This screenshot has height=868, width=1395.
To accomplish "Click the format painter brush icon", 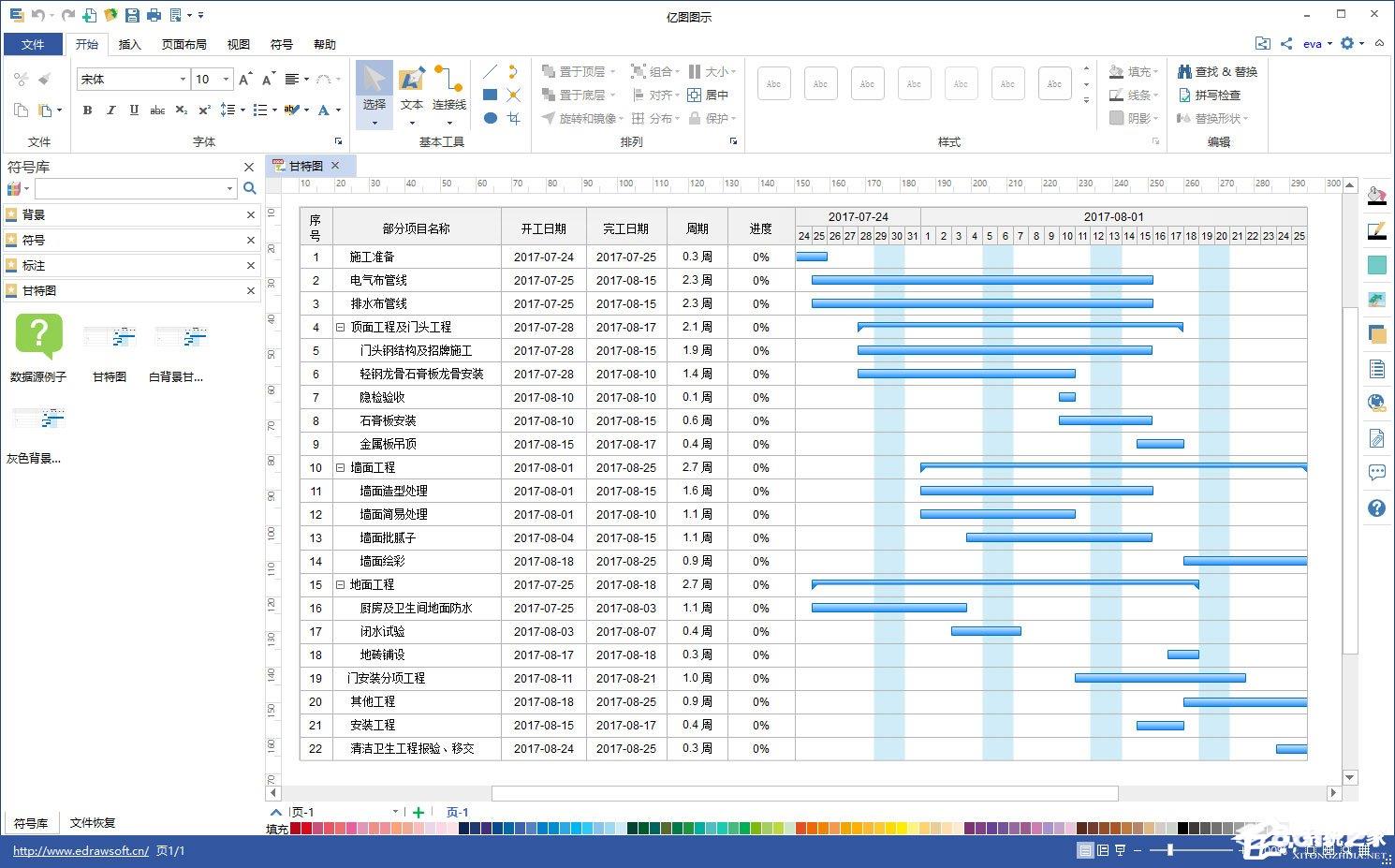I will tap(44, 80).
